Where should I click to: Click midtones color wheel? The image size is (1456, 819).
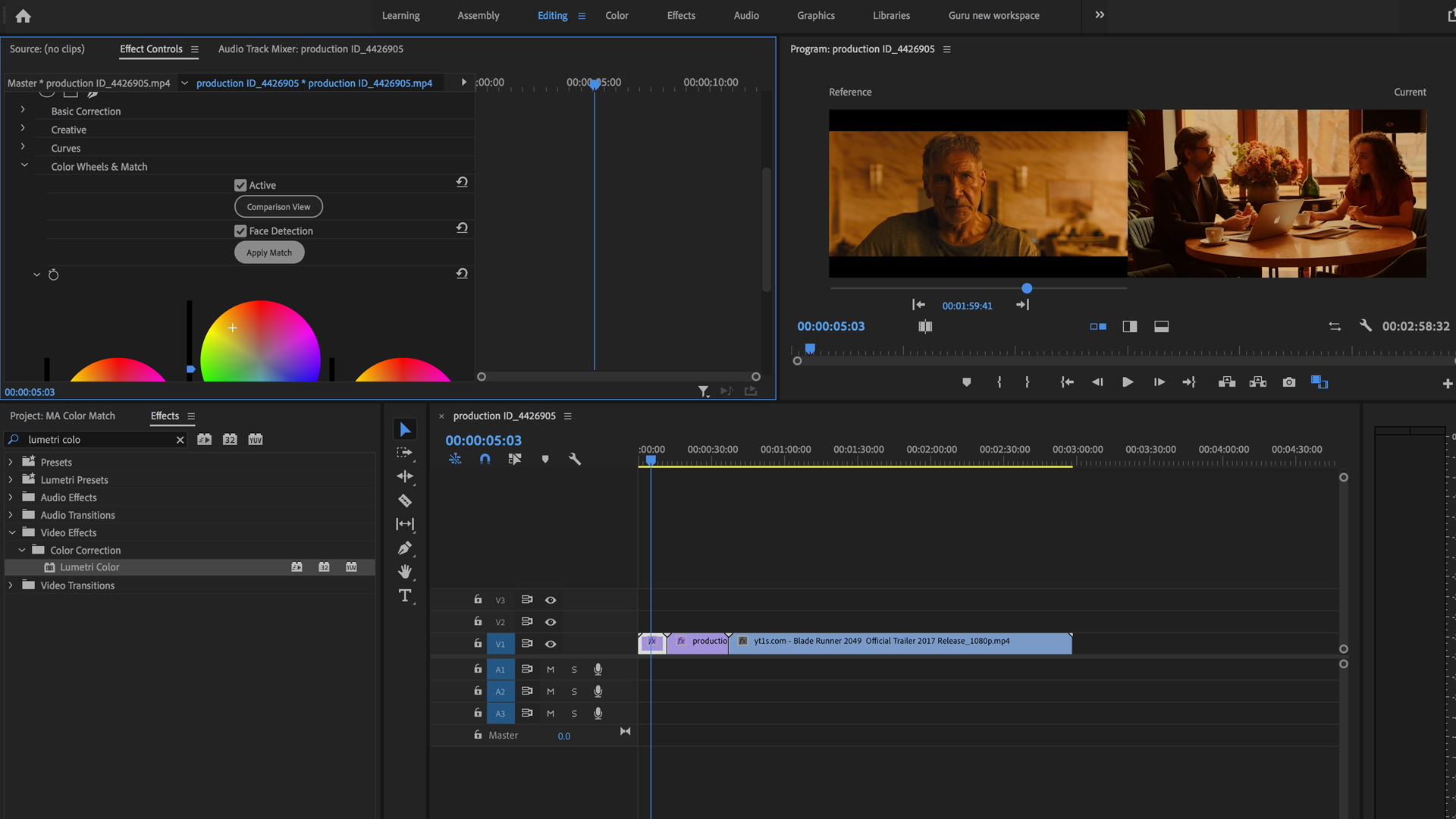(x=260, y=341)
